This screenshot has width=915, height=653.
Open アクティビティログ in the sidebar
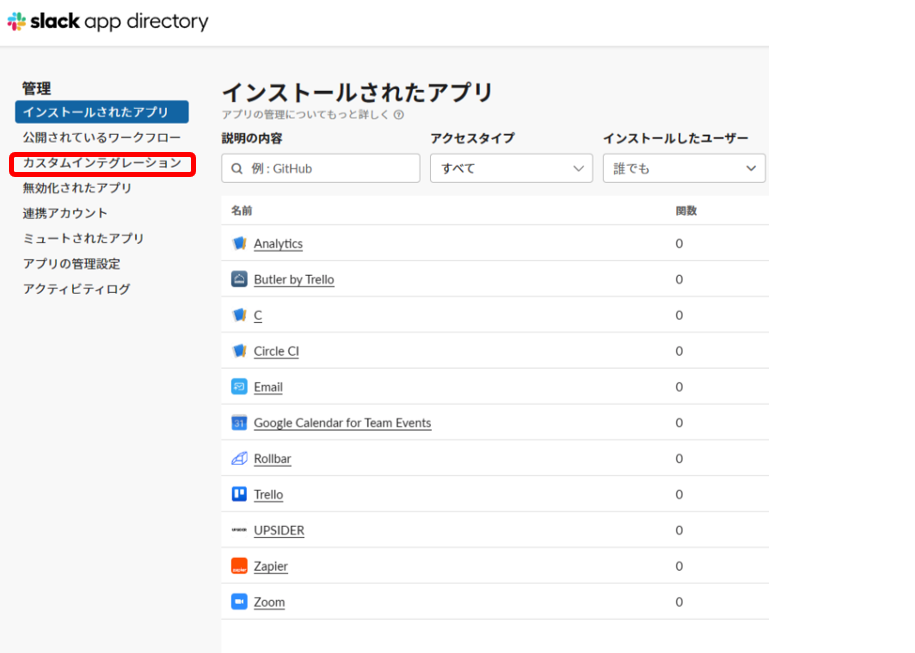[76, 289]
